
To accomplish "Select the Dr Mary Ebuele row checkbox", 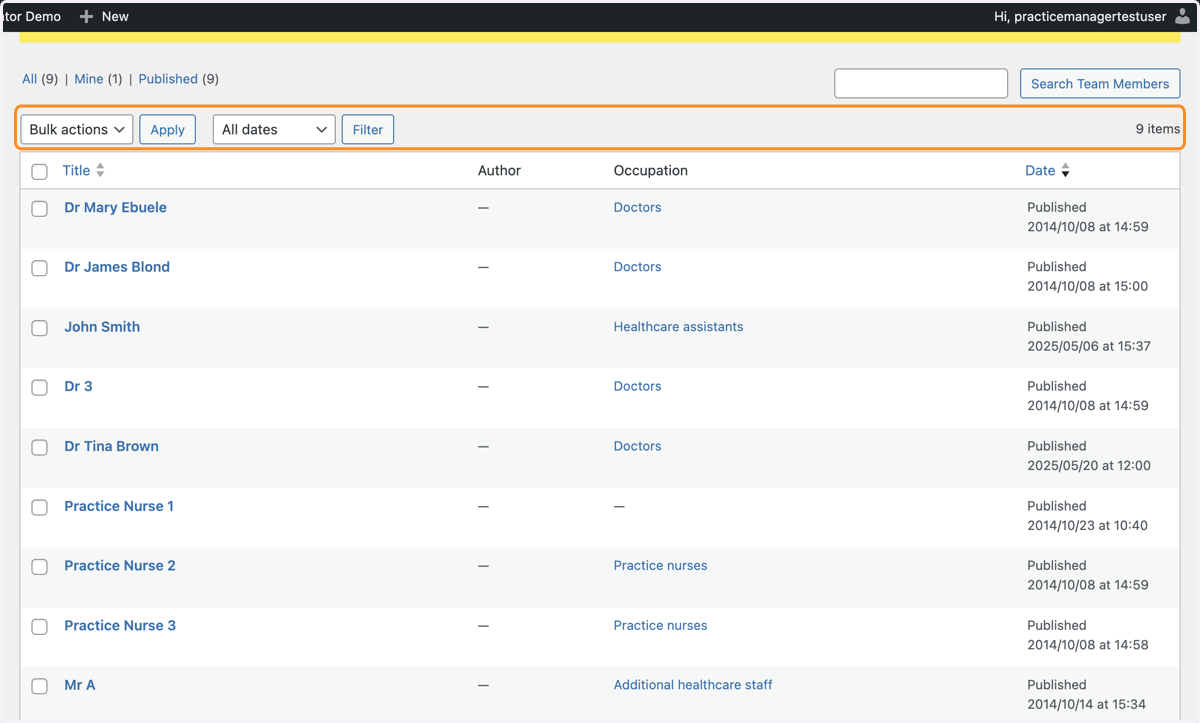I will pos(40,209).
